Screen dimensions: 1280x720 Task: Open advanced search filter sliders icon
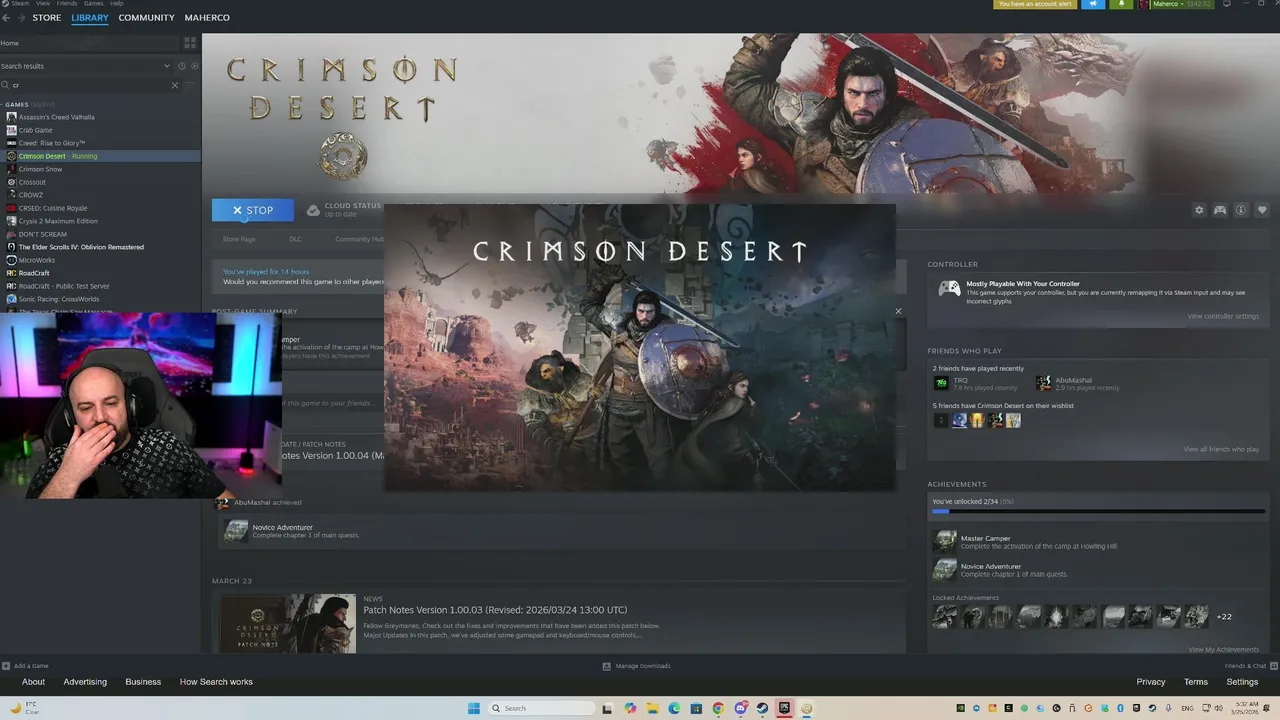tap(192, 85)
